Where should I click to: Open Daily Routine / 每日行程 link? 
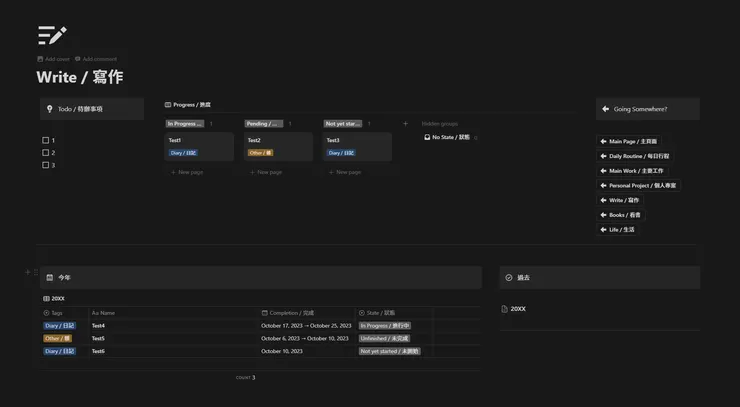coord(635,156)
